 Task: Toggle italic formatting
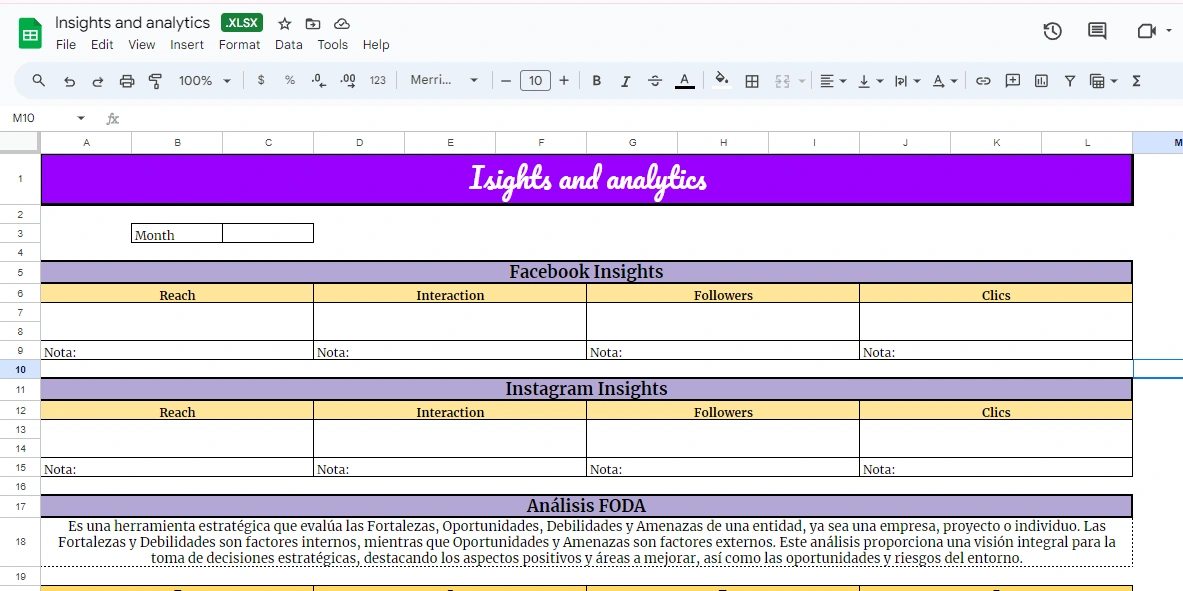click(625, 81)
